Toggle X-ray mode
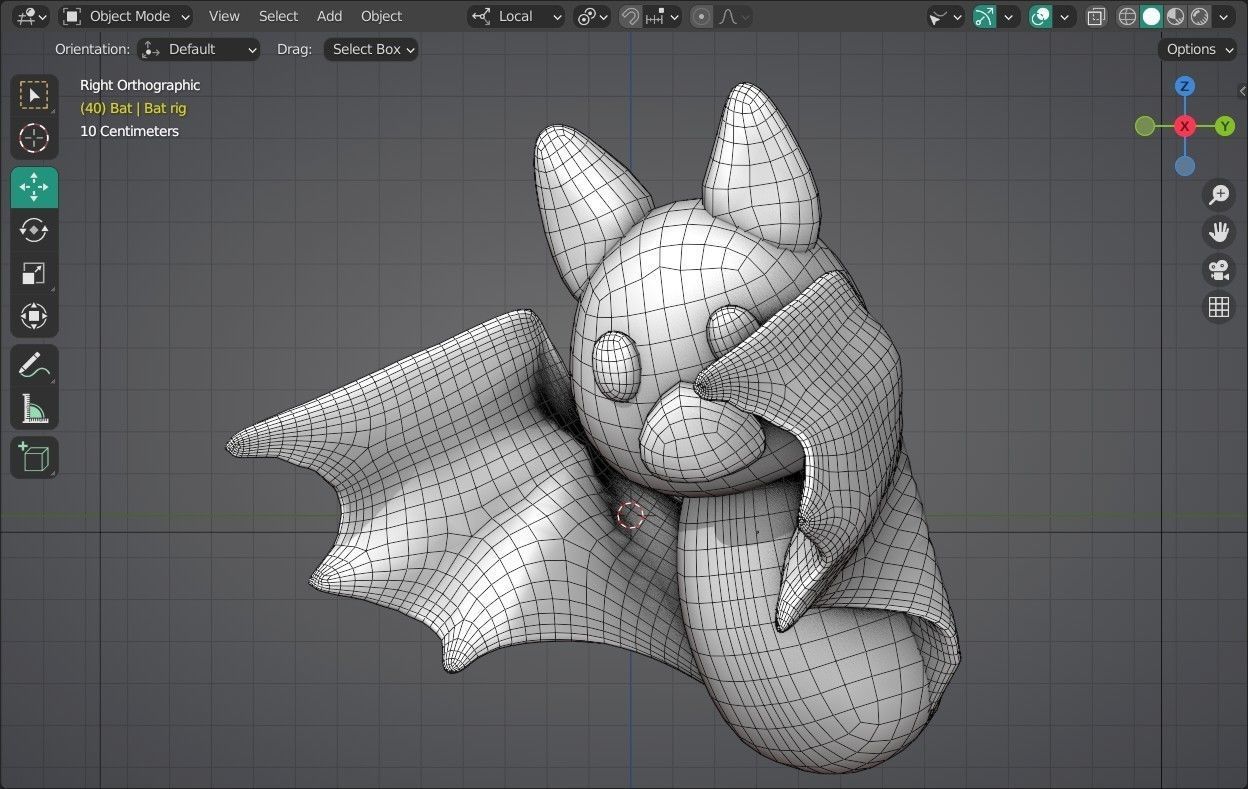The height and width of the screenshot is (789, 1248). point(1096,16)
